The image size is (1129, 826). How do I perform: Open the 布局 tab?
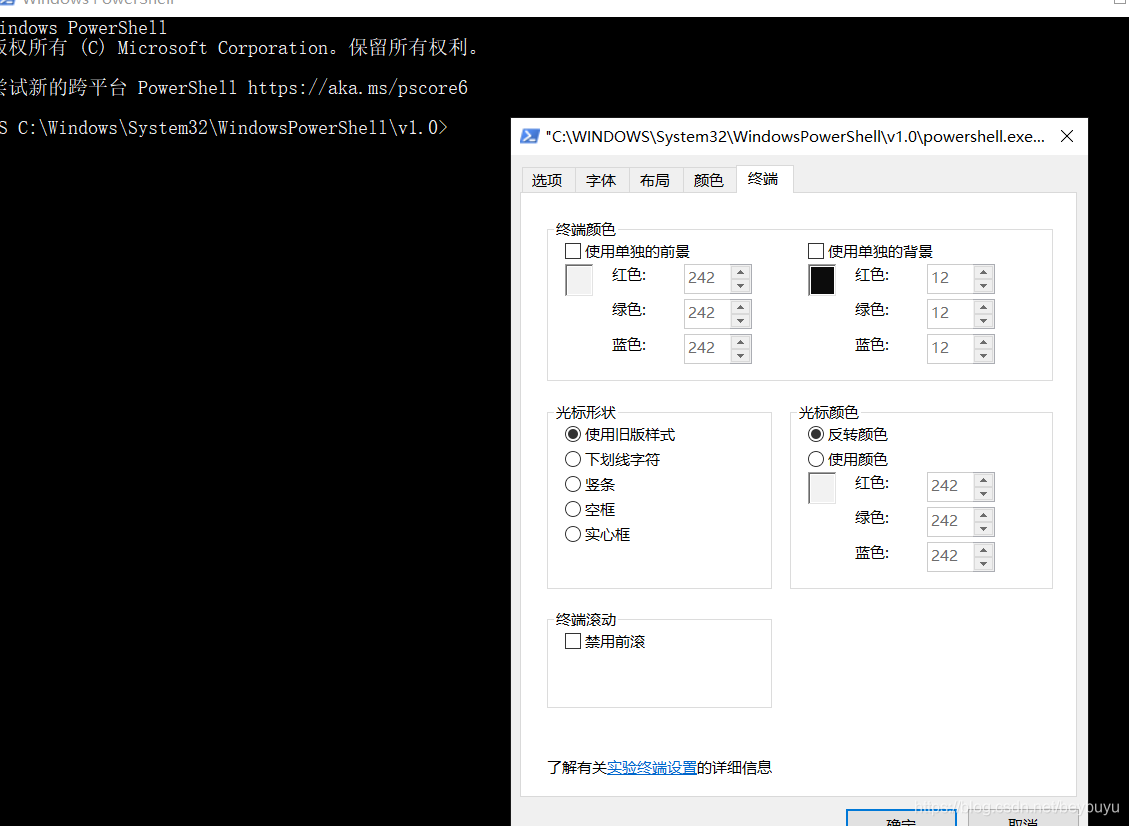(x=655, y=180)
